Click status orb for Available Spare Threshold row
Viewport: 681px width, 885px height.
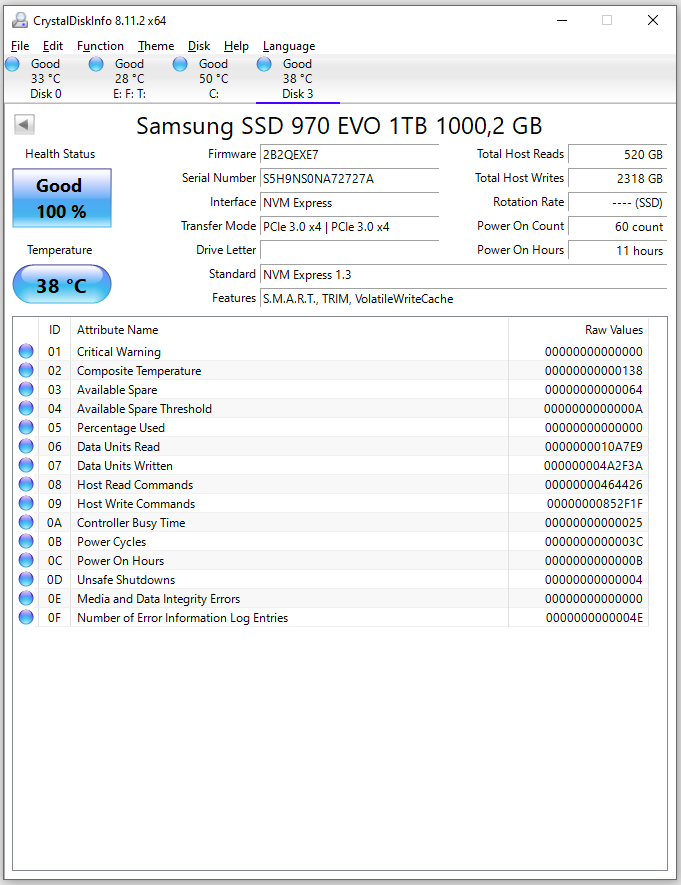click(26, 408)
